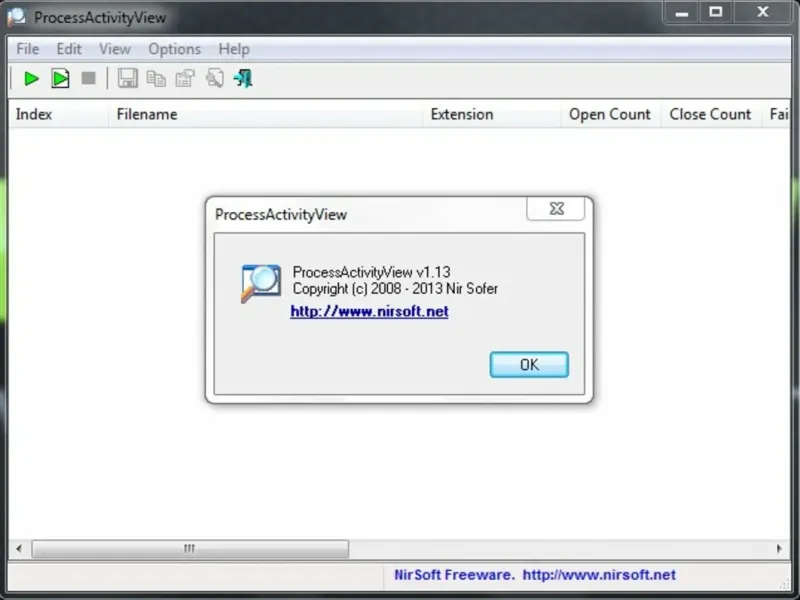Close the ProcessActivityView main window
The width and height of the screenshot is (800, 600).
(763, 13)
